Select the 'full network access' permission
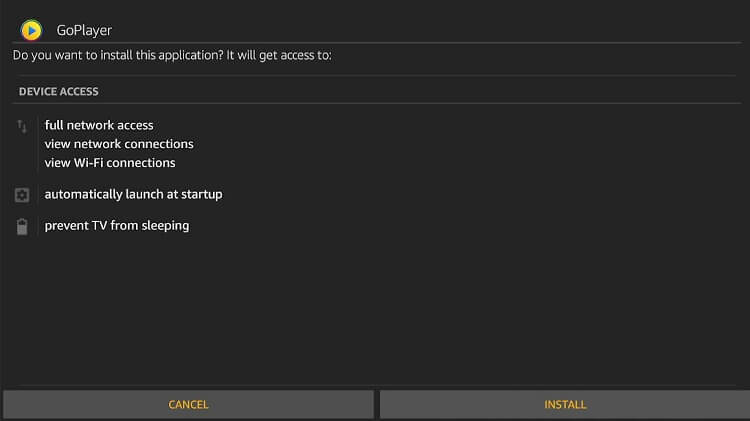 99,125
